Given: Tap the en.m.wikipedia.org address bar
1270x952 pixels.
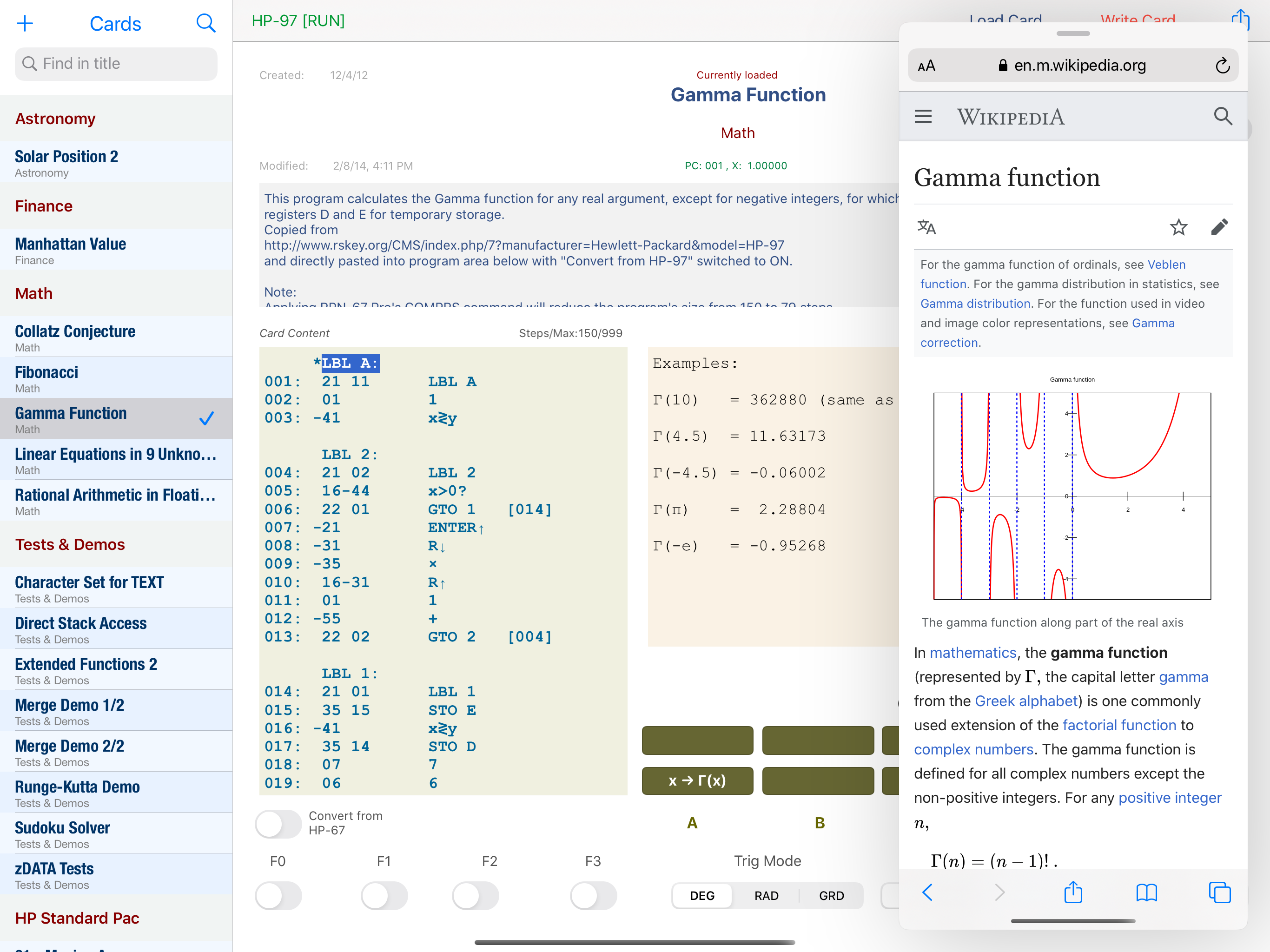Looking at the screenshot, I should tap(1072, 66).
